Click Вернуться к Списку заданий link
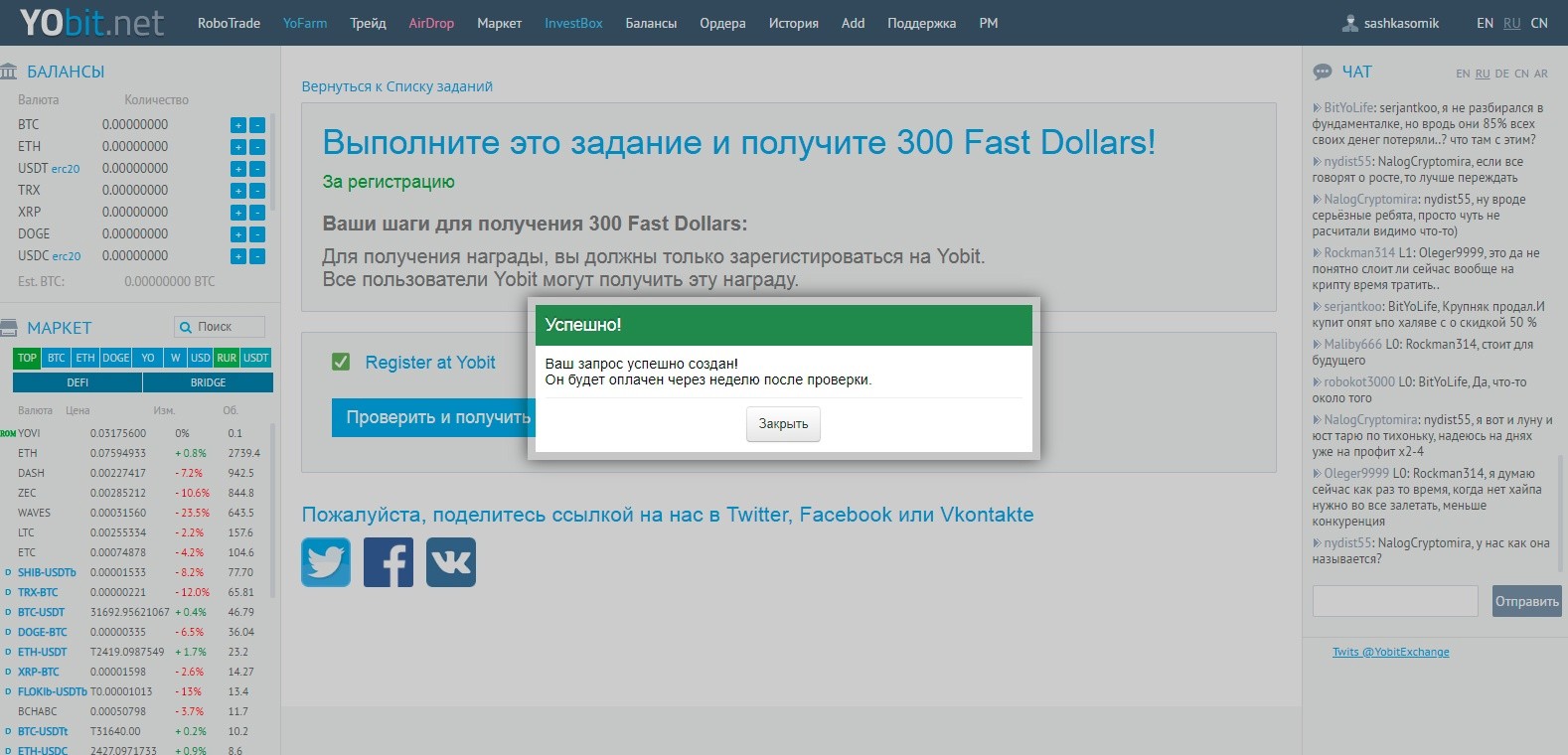 (397, 86)
